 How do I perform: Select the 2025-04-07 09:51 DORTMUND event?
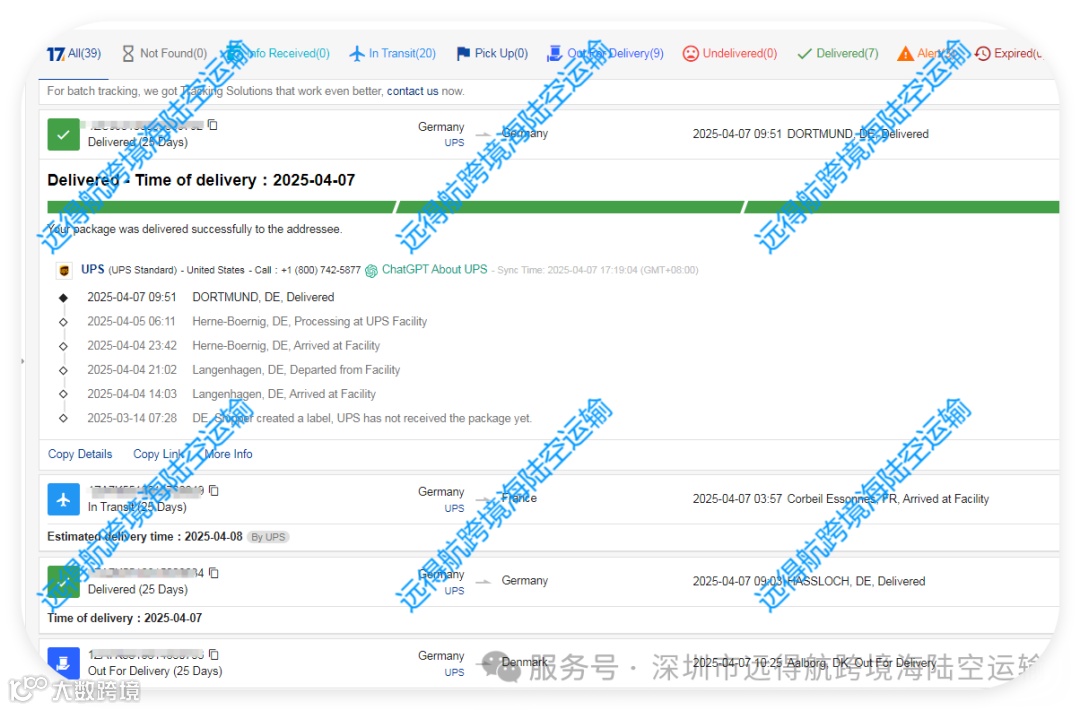point(211,297)
